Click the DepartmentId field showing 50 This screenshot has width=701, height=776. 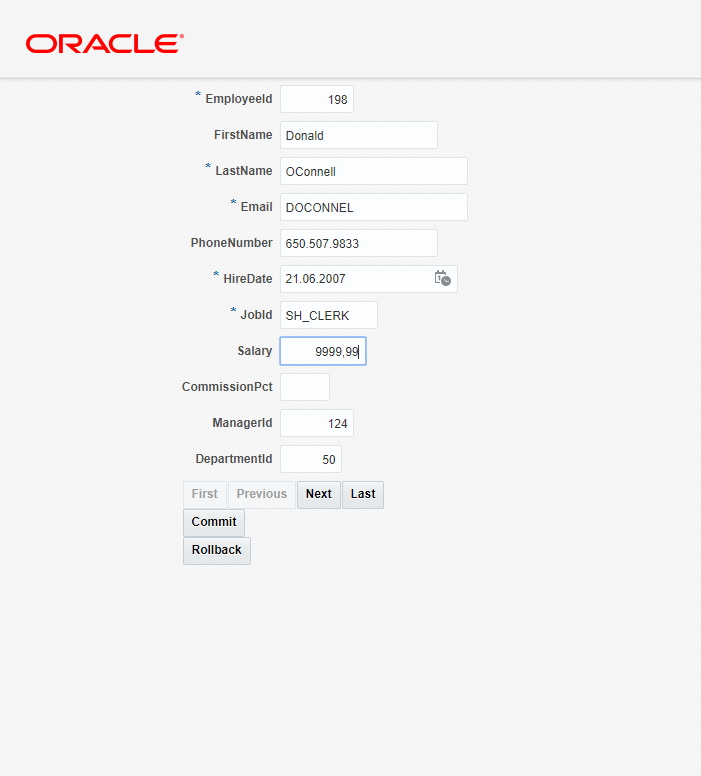311,459
